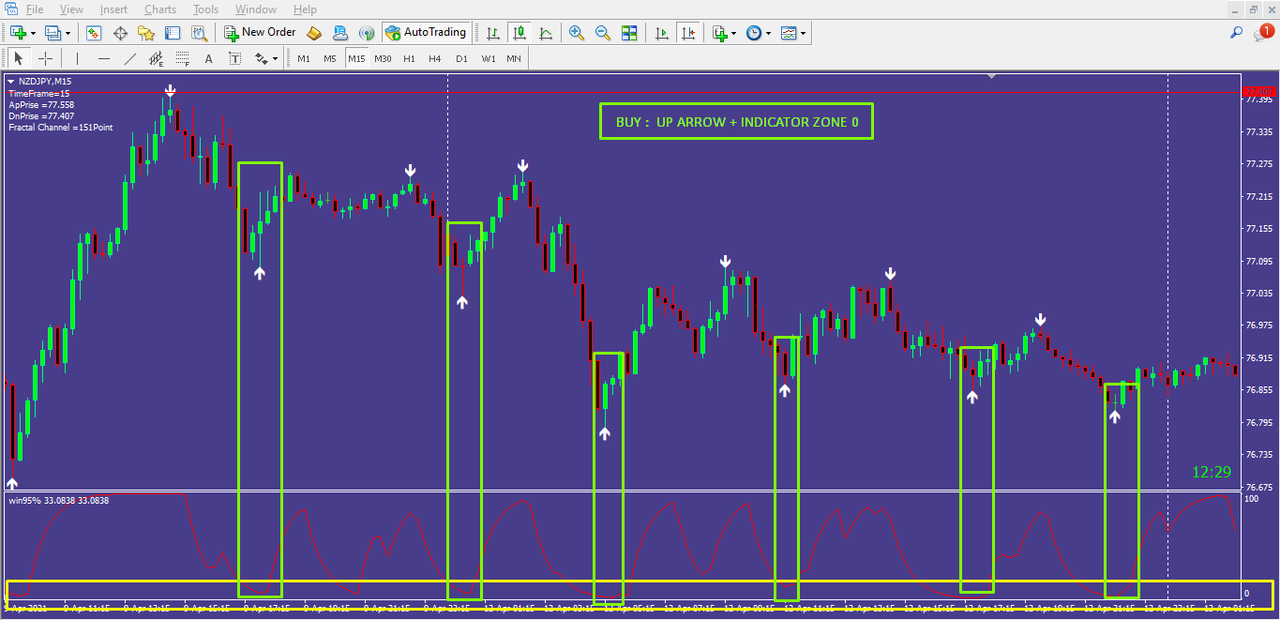Screen dimensions: 1280x621
Task: Open the notifications chat bubble icon
Action: click(1264, 32)
